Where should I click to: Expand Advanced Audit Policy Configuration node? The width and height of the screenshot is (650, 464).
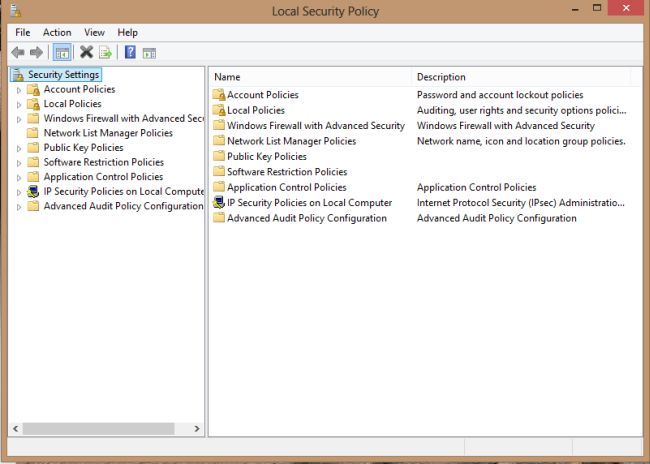19,206
